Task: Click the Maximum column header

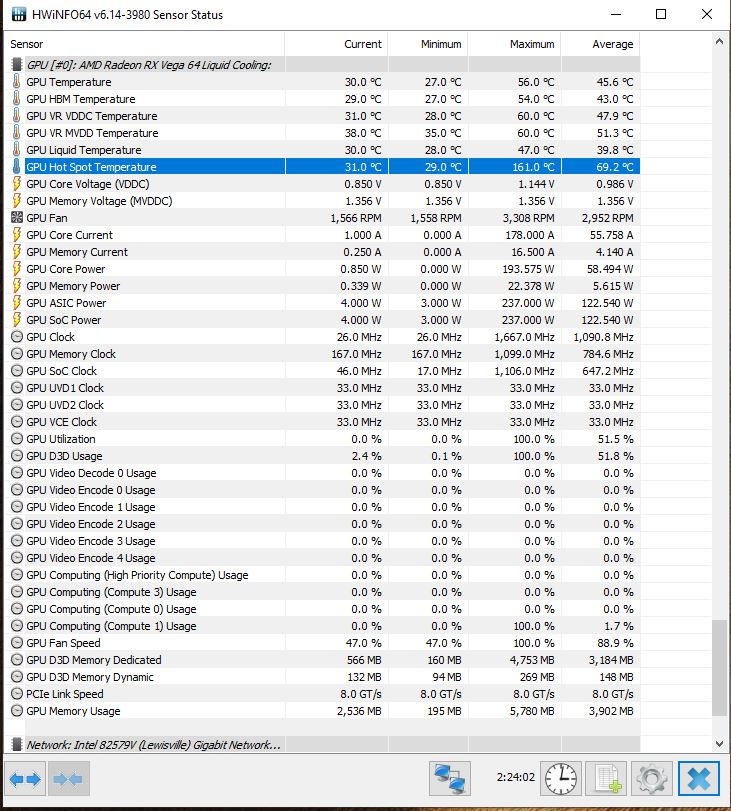Action: click(x=515, y=44)
